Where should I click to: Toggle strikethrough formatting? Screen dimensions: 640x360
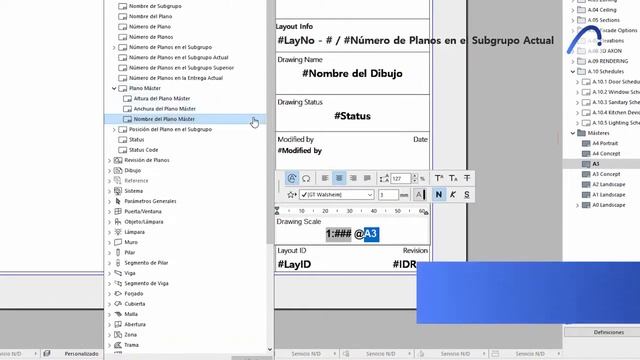pos(467,178)
